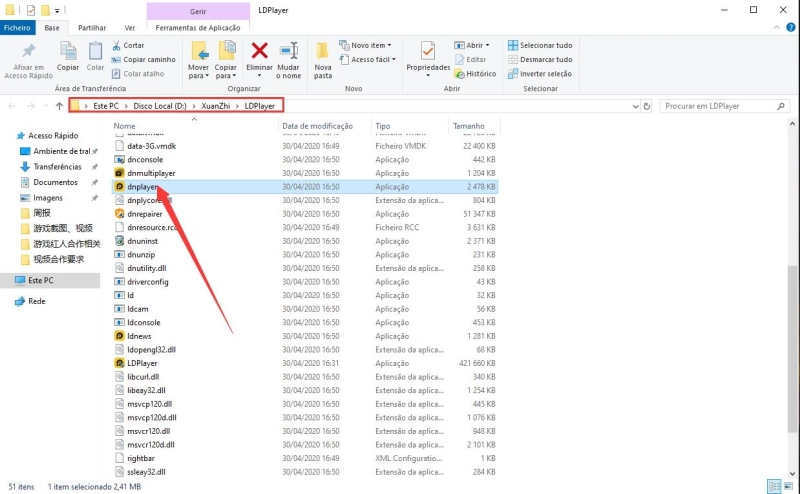Select the LDPlayer application file
The width and height of the screenshot is (800, 494).
pos(145,363)
